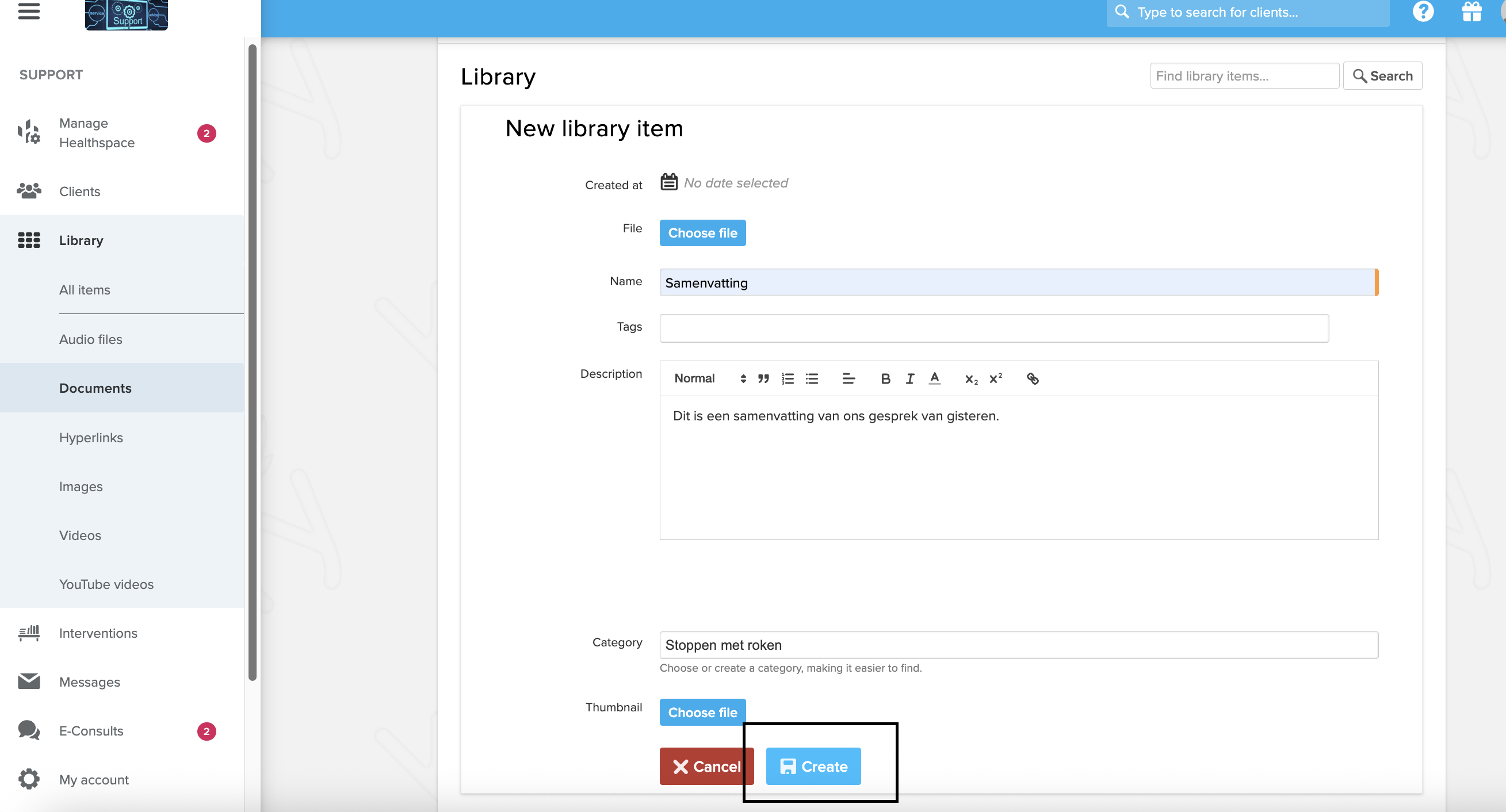Click the No date selected text
The image size is (1506, 812).
tap(736, 183)
